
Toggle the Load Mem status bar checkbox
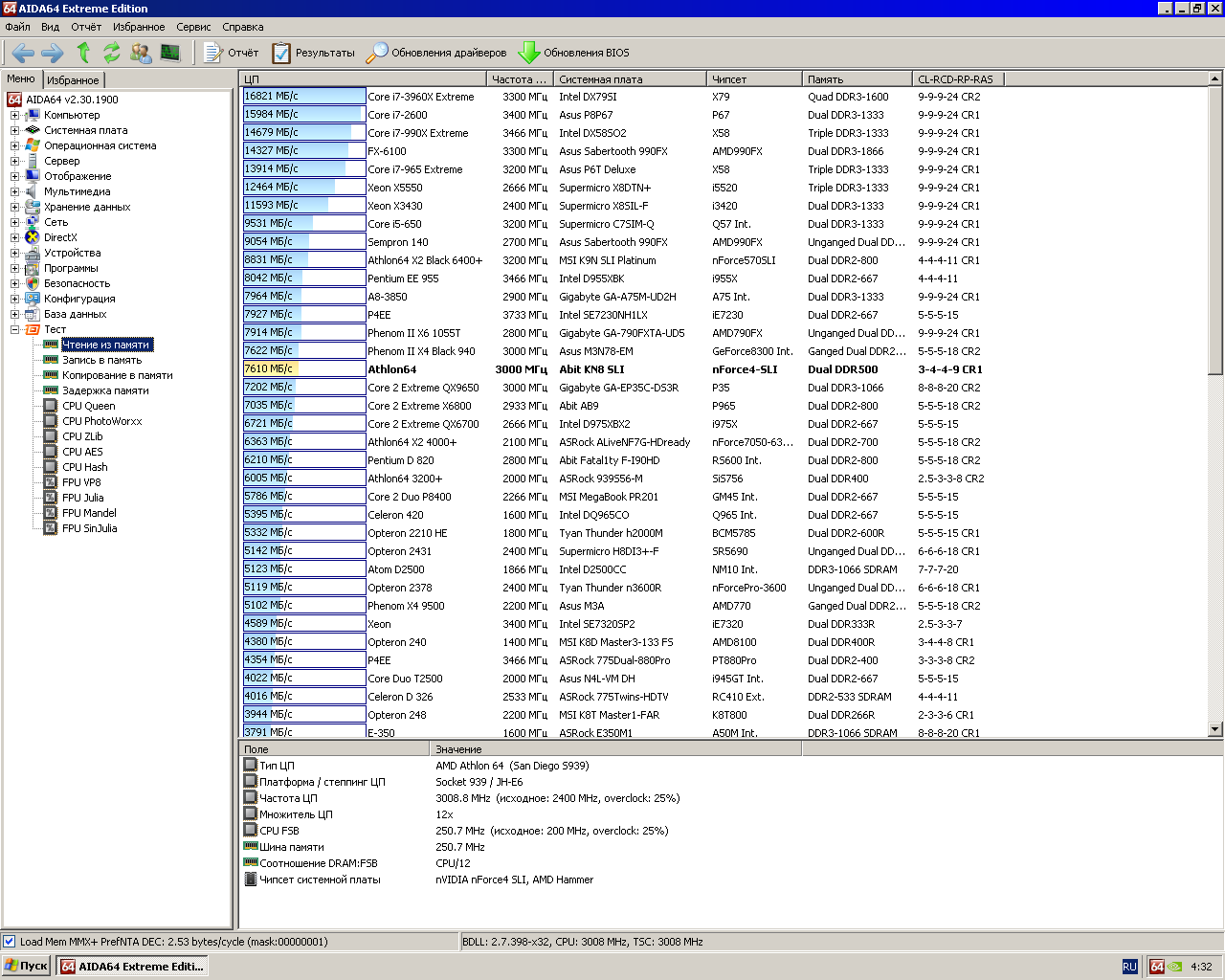click(x=10, y=942)
